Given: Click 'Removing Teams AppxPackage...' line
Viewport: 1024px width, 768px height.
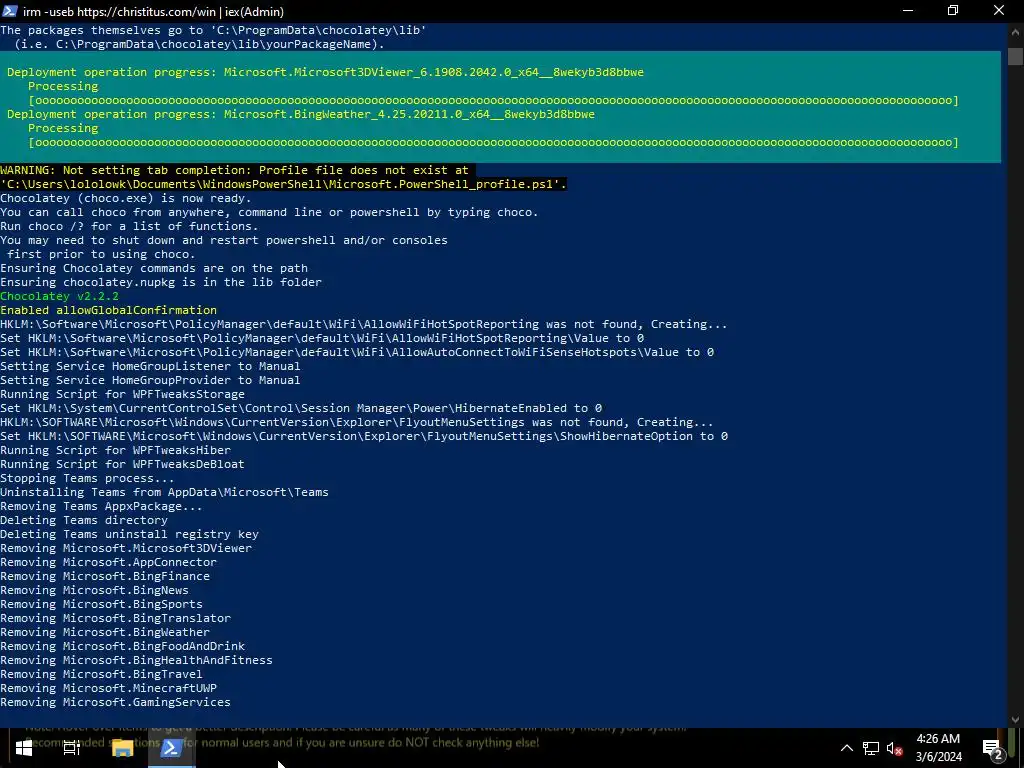Looking at the screenshot, I should tap(101, 506).
